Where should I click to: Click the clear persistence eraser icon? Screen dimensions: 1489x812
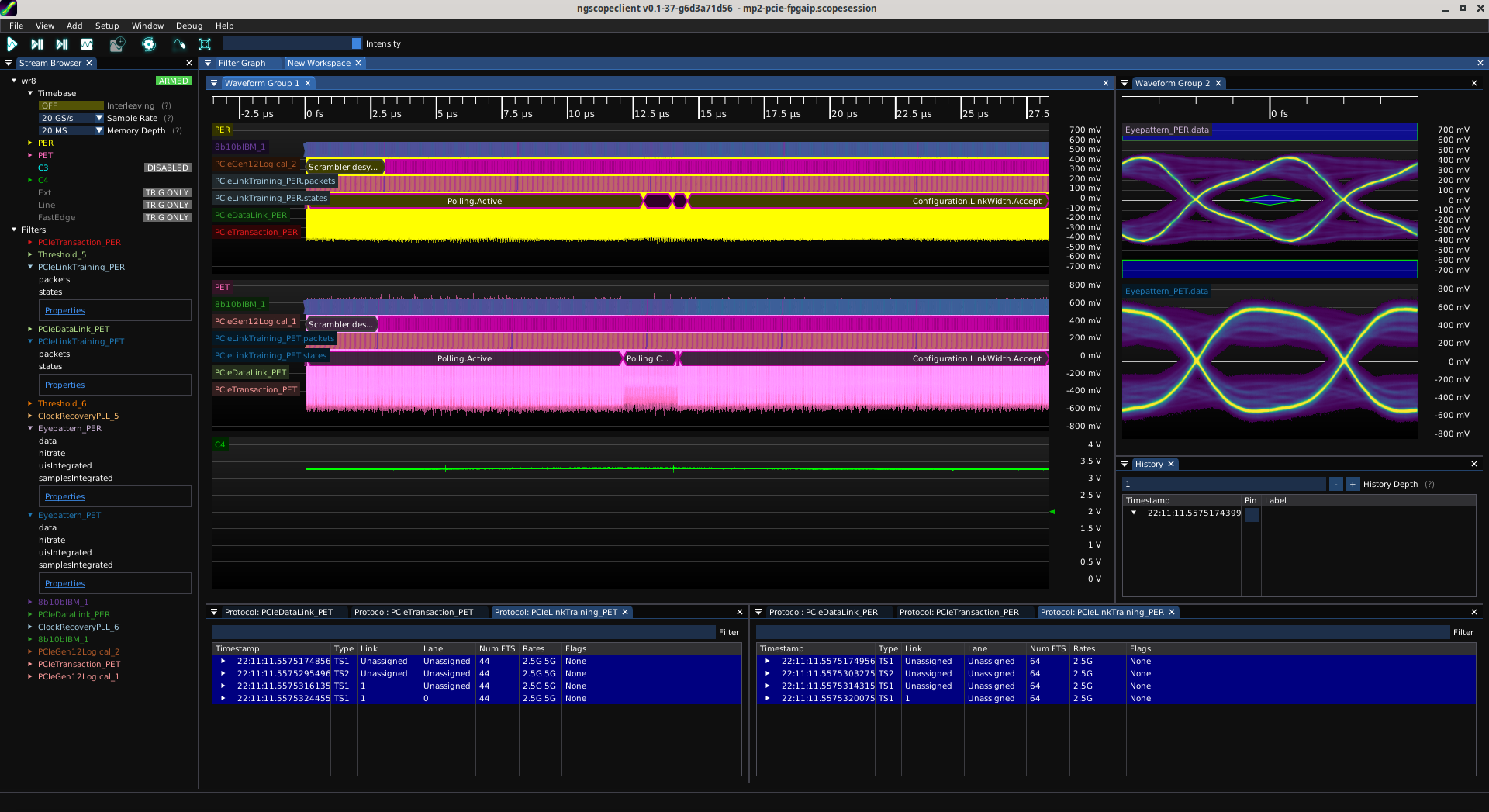coord(179,44)
